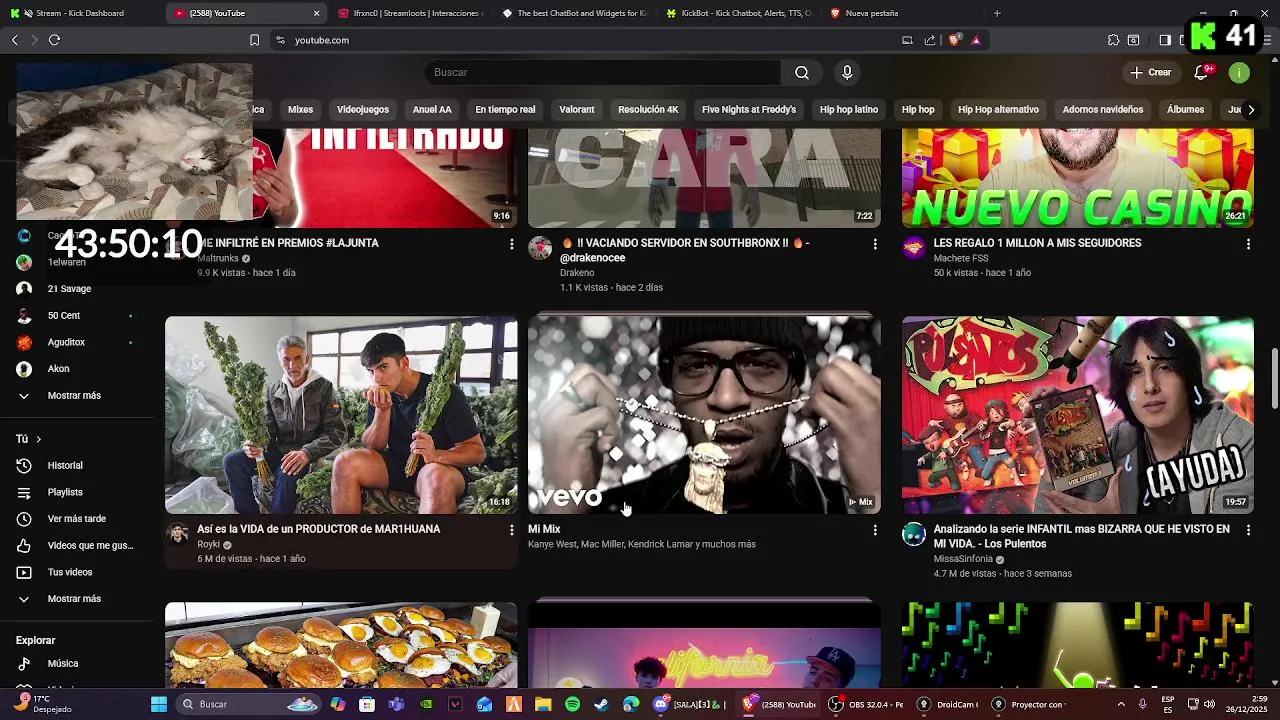The width and height of the screenshot is (1280, 720).
Task: Open YouTube notifications bell
Action: pyautogui.click(x=1202, y=72)
